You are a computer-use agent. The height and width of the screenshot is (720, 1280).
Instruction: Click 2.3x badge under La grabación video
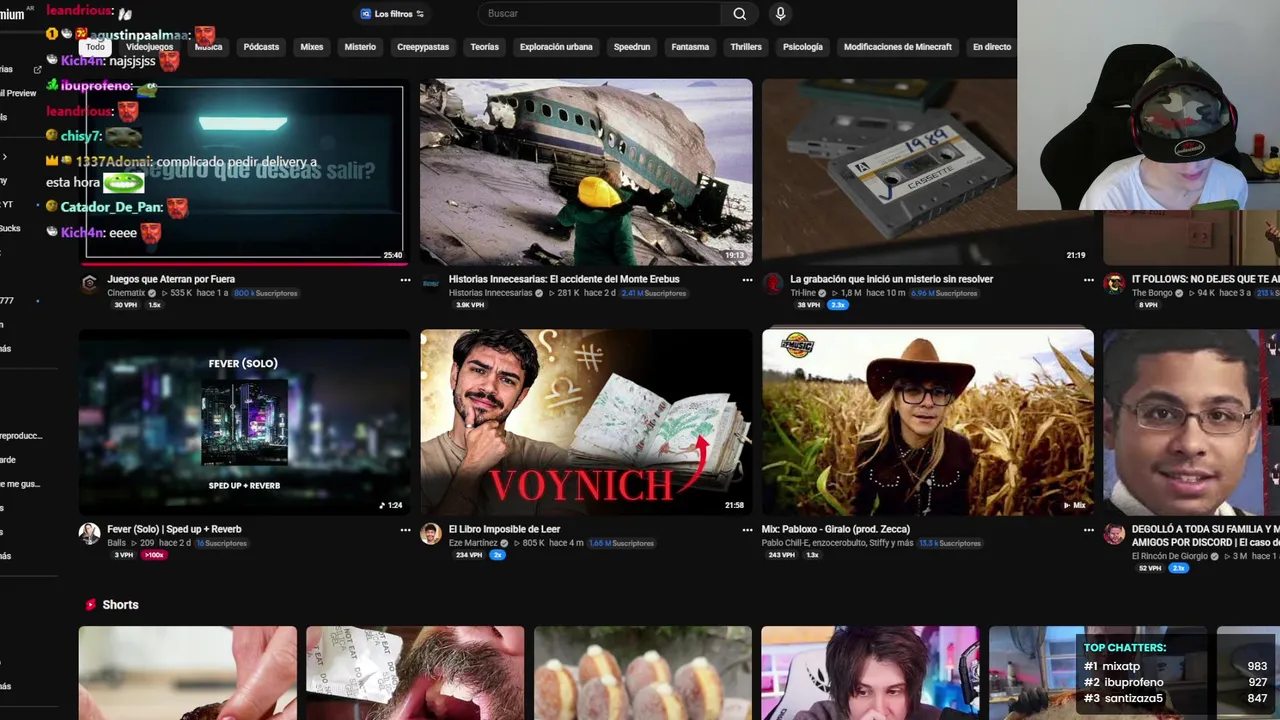click(x=838, y=305)
